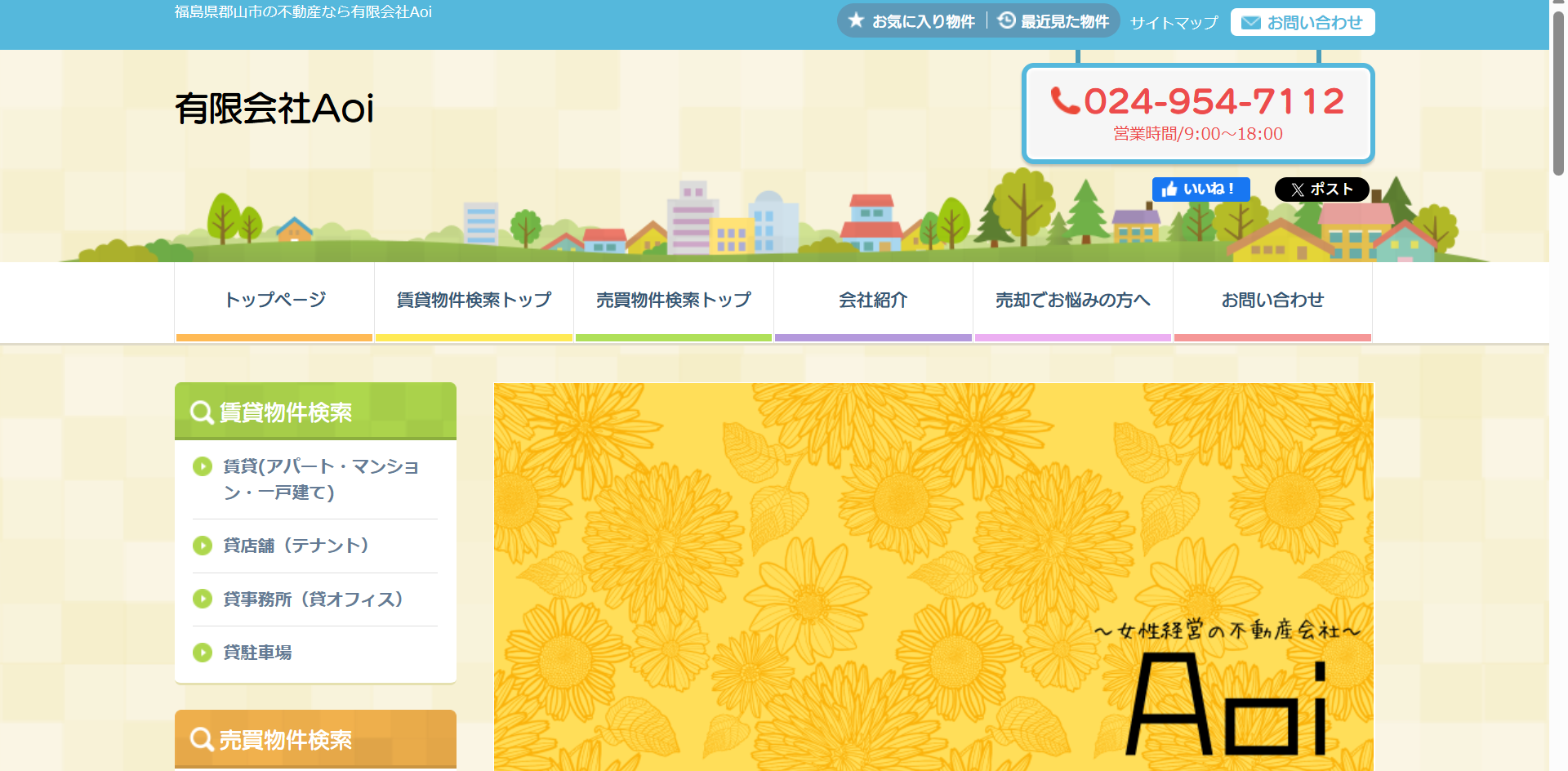1568x771 pixels.
Task: Open 会社紹介 navigation item
Action: click(873, 301)
